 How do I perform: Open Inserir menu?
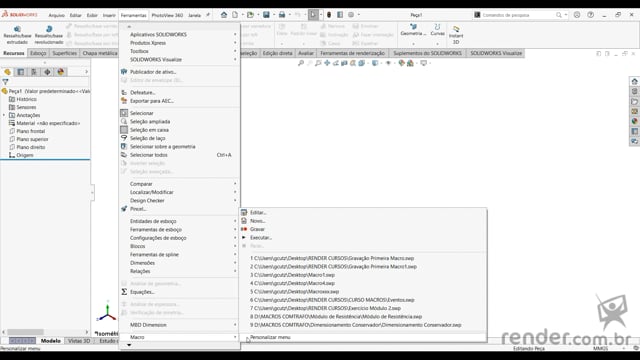(x=109, y=15)
